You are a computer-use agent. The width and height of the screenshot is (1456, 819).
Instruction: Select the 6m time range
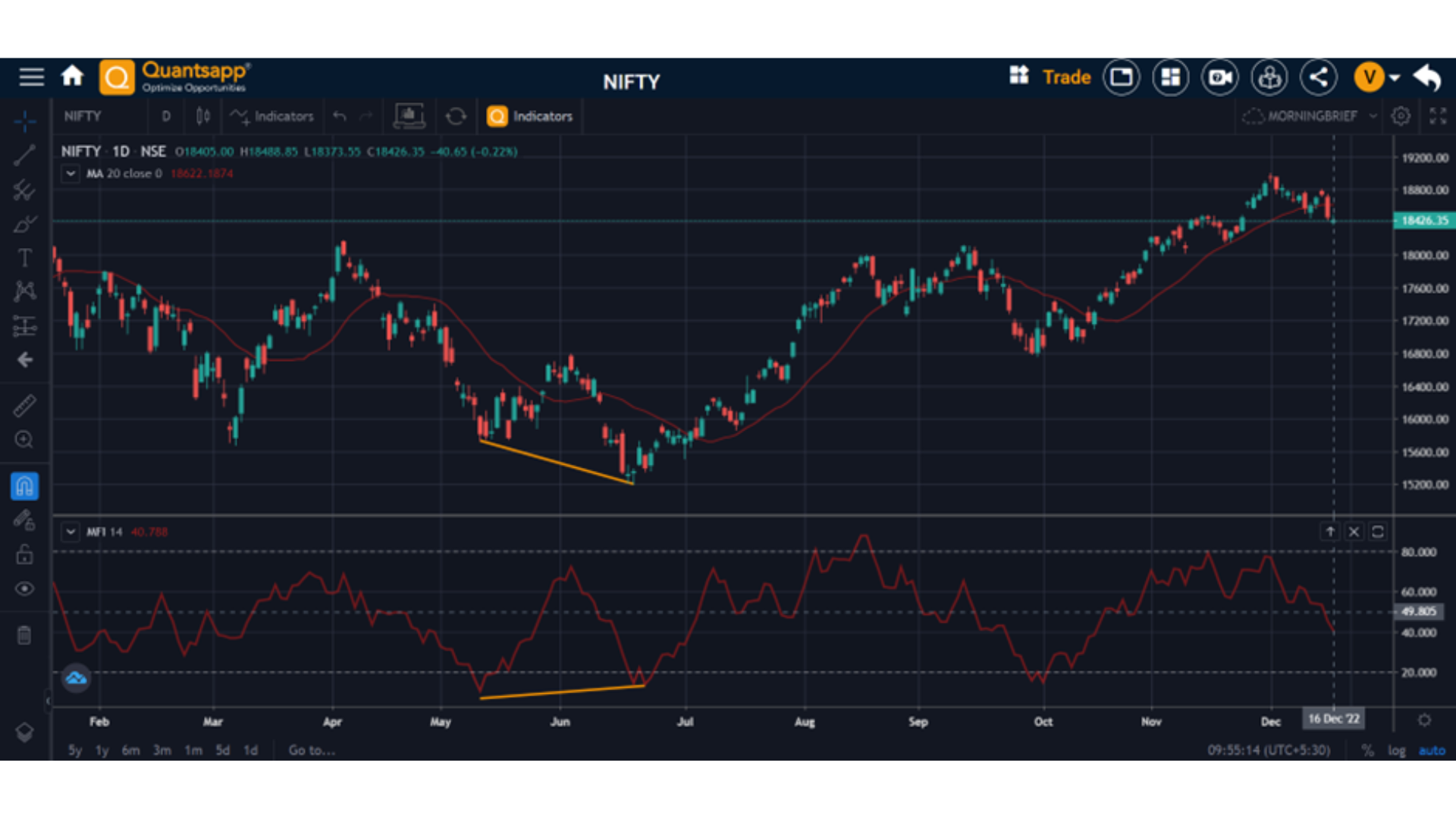(x=130, y=750)
